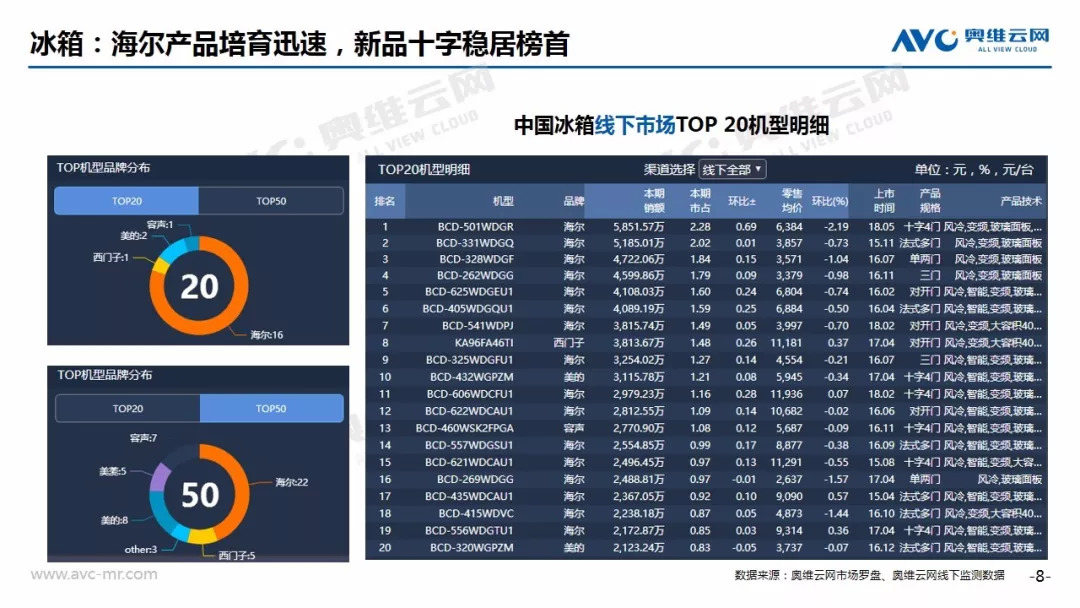
Task: Select model BCD-415WDVC in the table
Action: click(x=476, y=514)
